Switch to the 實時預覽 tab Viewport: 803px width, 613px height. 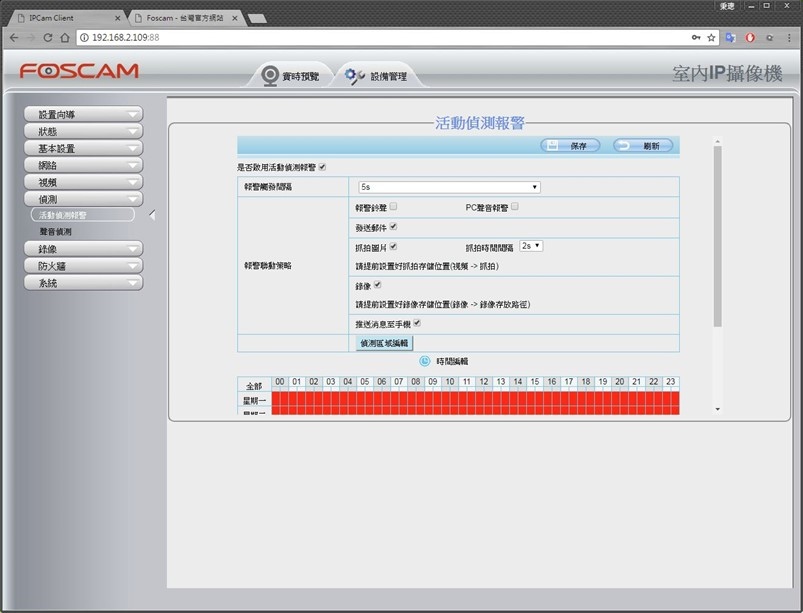(290, 76)
